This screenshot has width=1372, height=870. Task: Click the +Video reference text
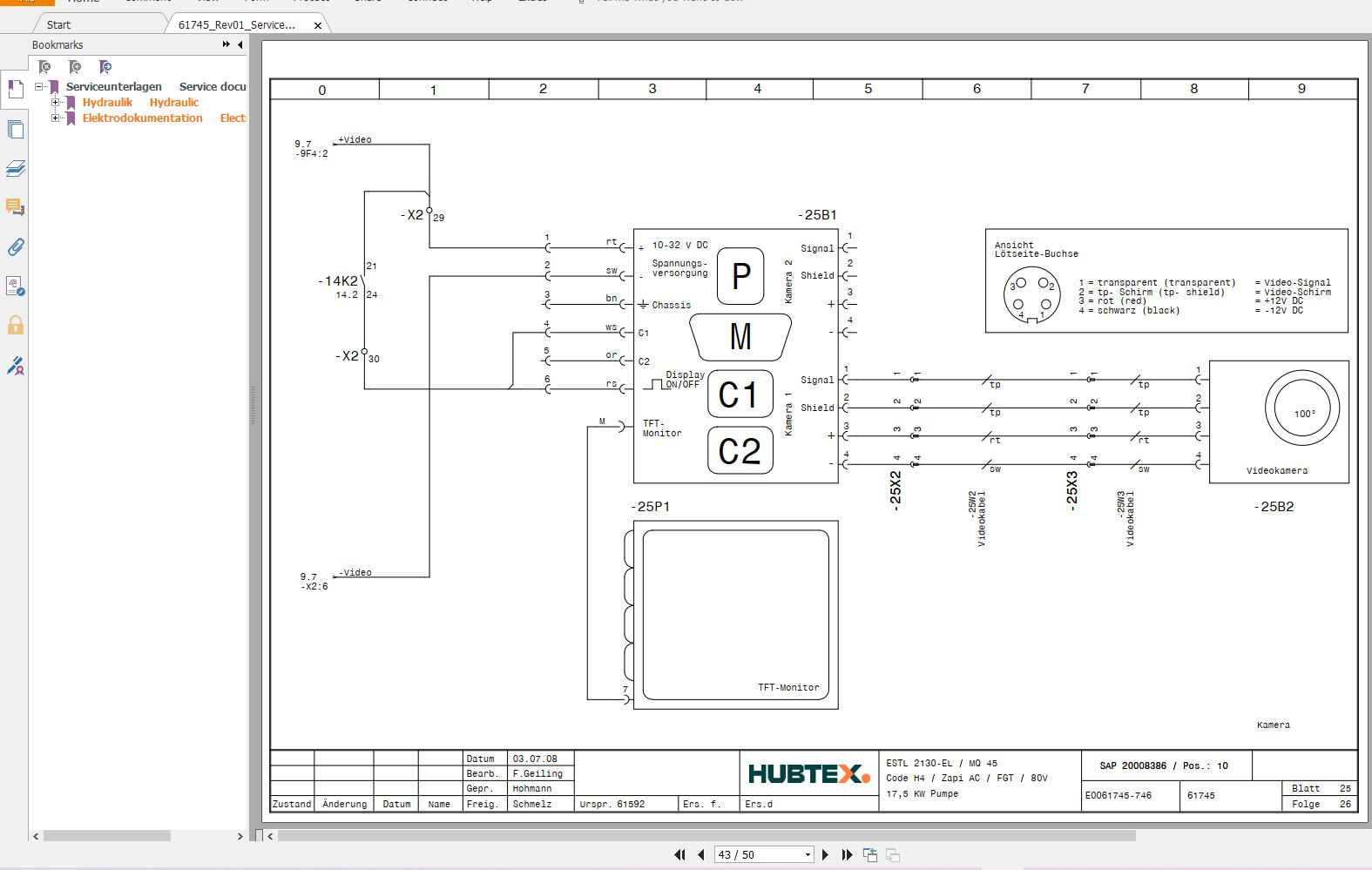click(x=355, y=139)
